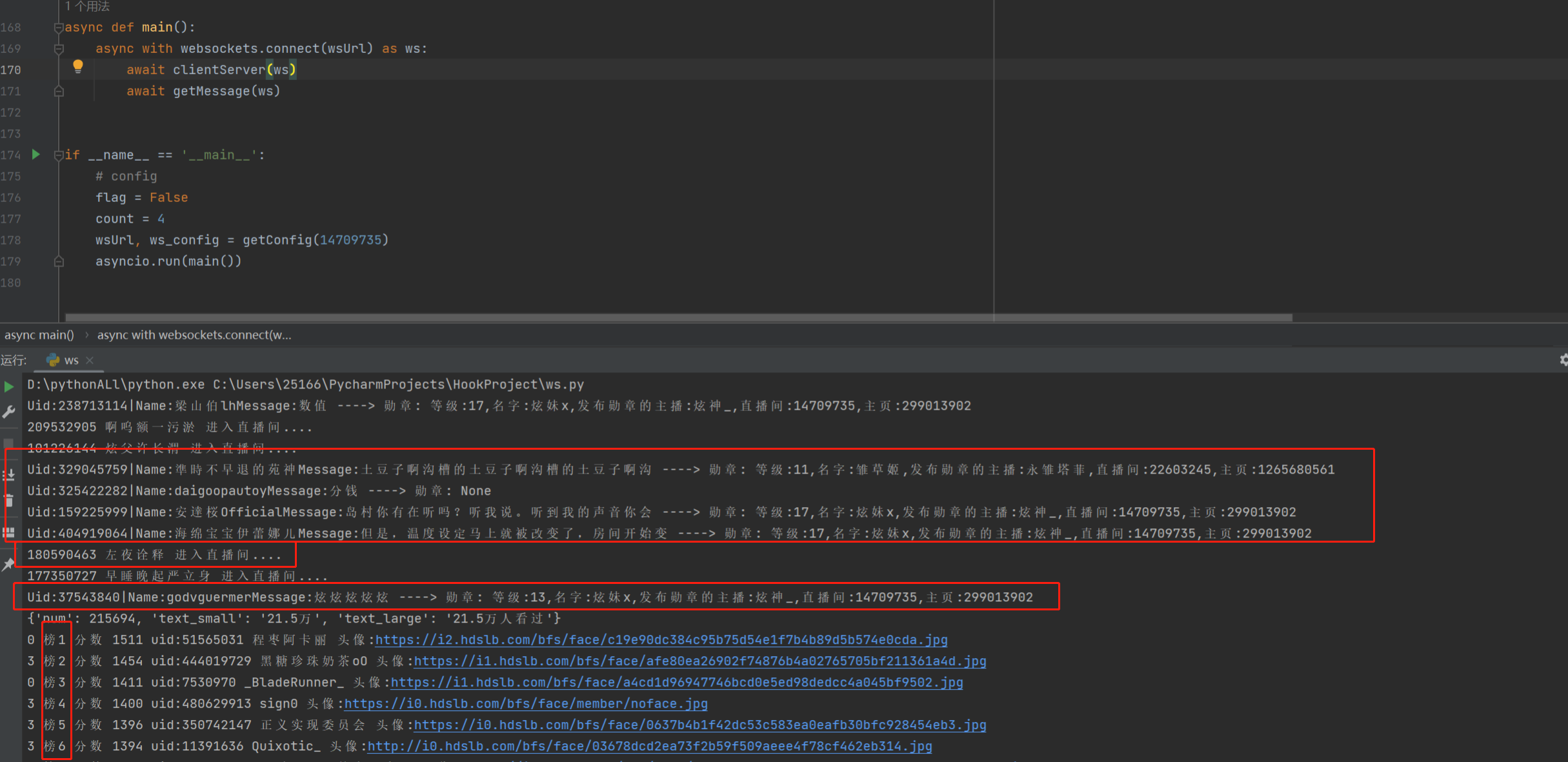Image resolution: width=1568 pixels, height=762 pixels.
Task: Click the async main() breadcrumb
Action: coord(39,335)
